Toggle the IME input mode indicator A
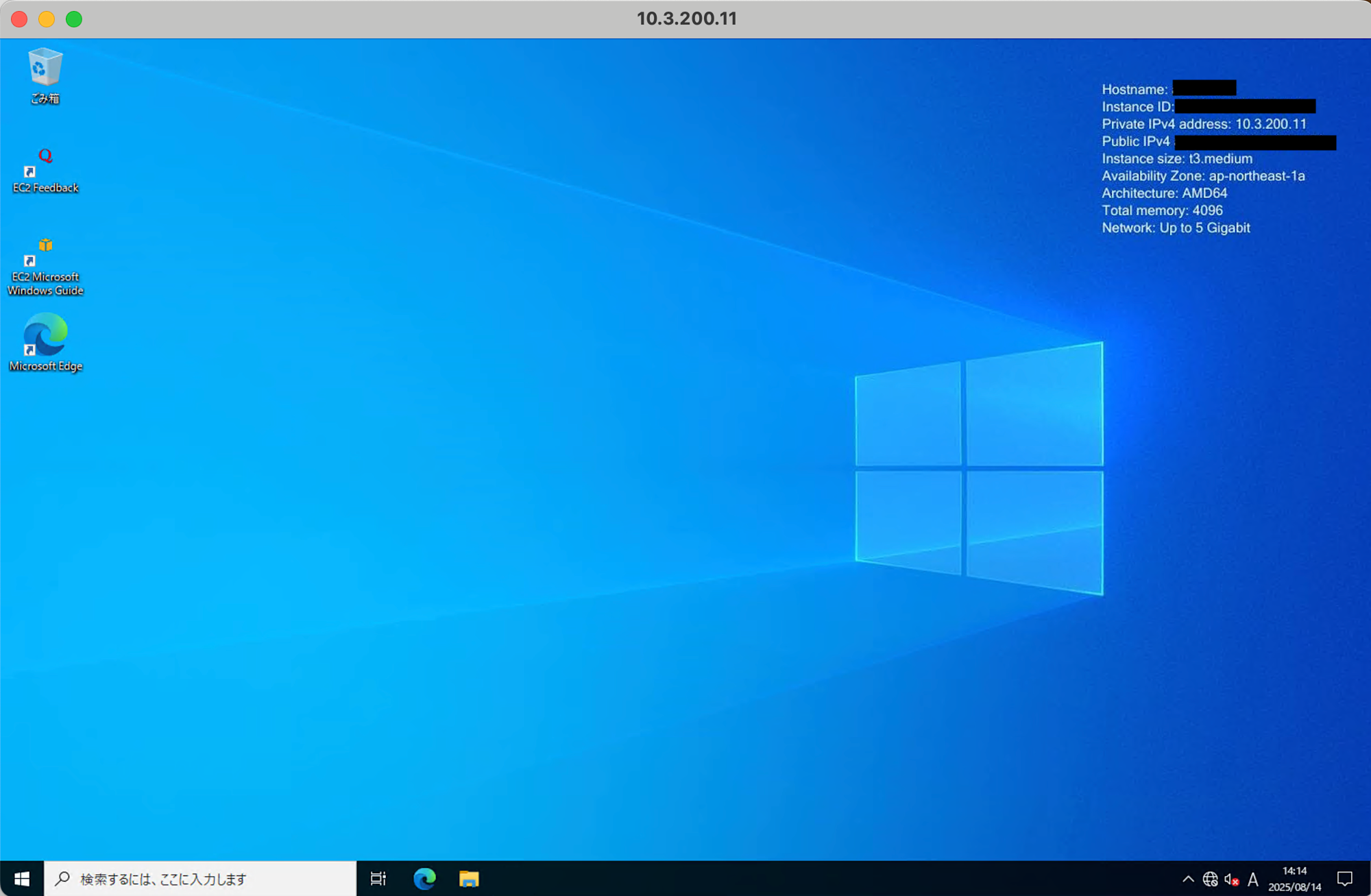Viewport: 1371px width, 896px height. point(1253,879)
